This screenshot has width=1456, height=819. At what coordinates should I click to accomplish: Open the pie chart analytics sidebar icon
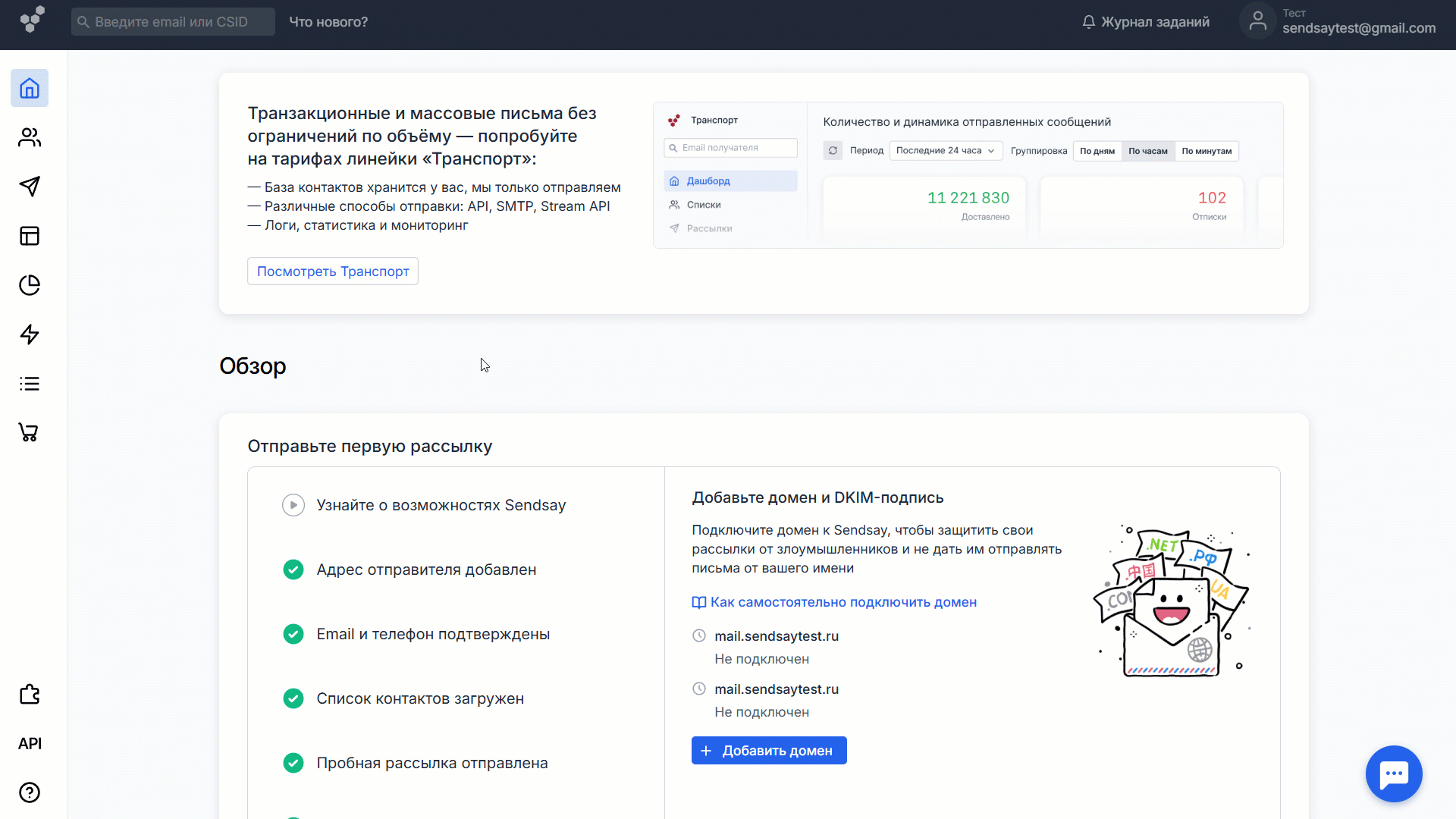(30, 285)
